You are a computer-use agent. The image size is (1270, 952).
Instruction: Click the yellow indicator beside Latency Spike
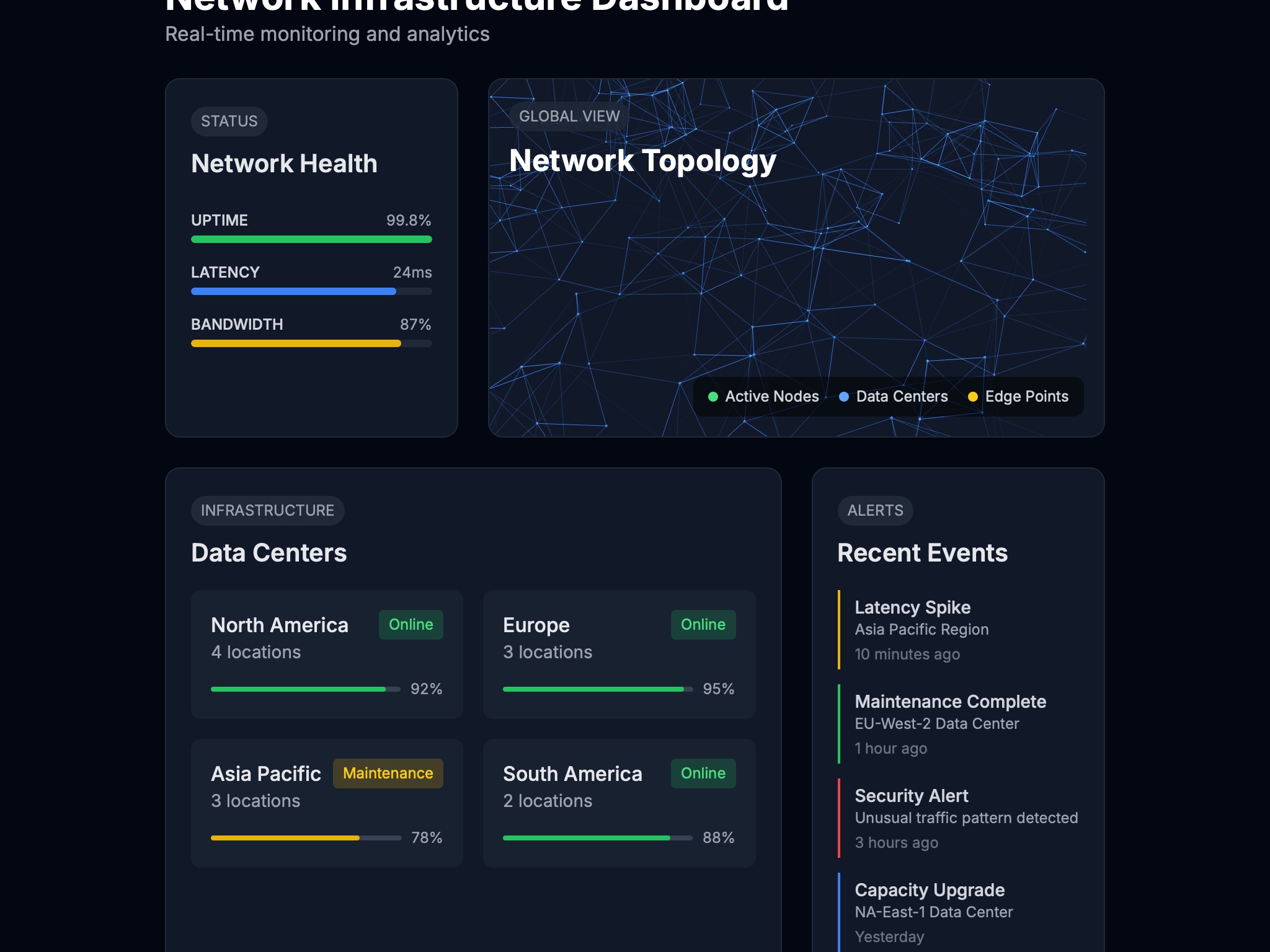pyautogui.click(x=840, y=629)
